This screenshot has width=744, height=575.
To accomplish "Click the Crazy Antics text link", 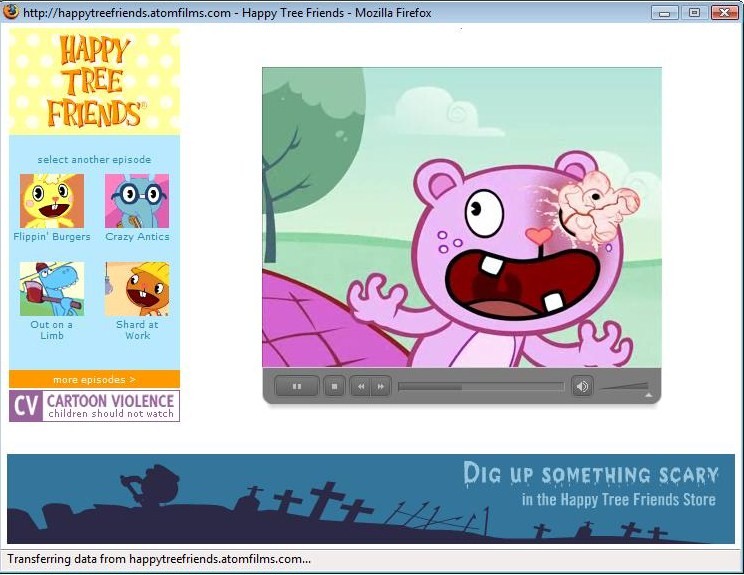I will [137, 236].
